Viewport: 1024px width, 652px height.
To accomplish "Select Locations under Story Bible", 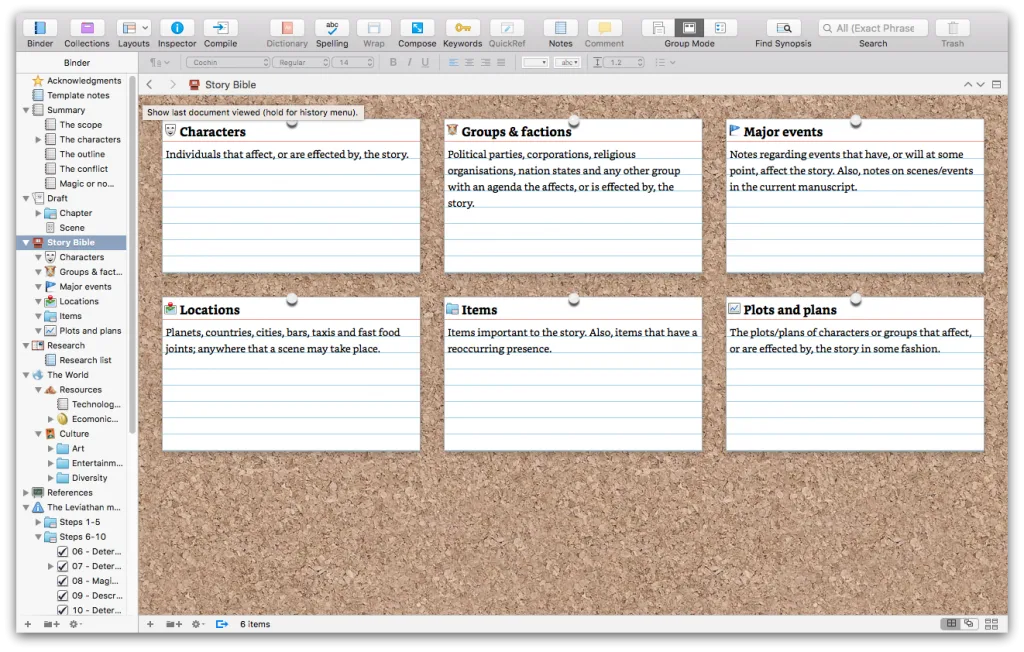I will click(x=79, y=301).
